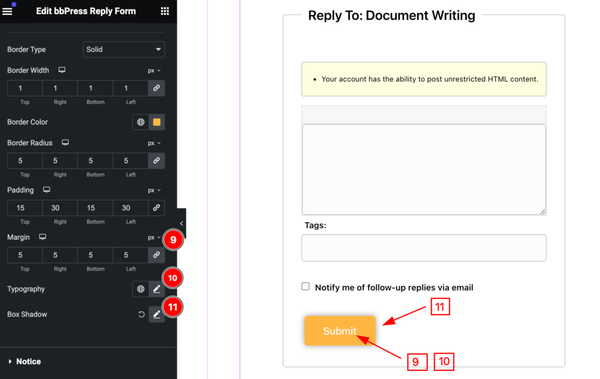
Task: Click the orange Submit button
Action: point(340,331)
